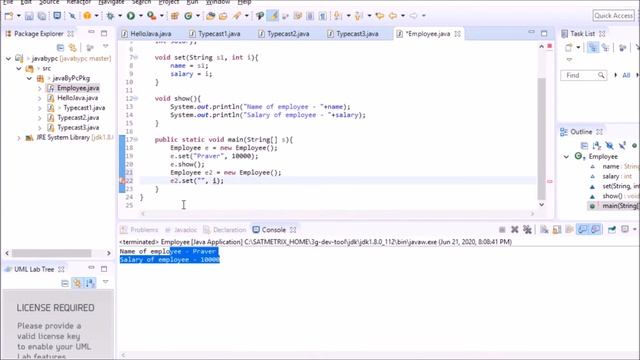This screenshot has width=640, height=360.
Task: Toggle Link with Editor in Package Explorer
Action: pos(73,48)
